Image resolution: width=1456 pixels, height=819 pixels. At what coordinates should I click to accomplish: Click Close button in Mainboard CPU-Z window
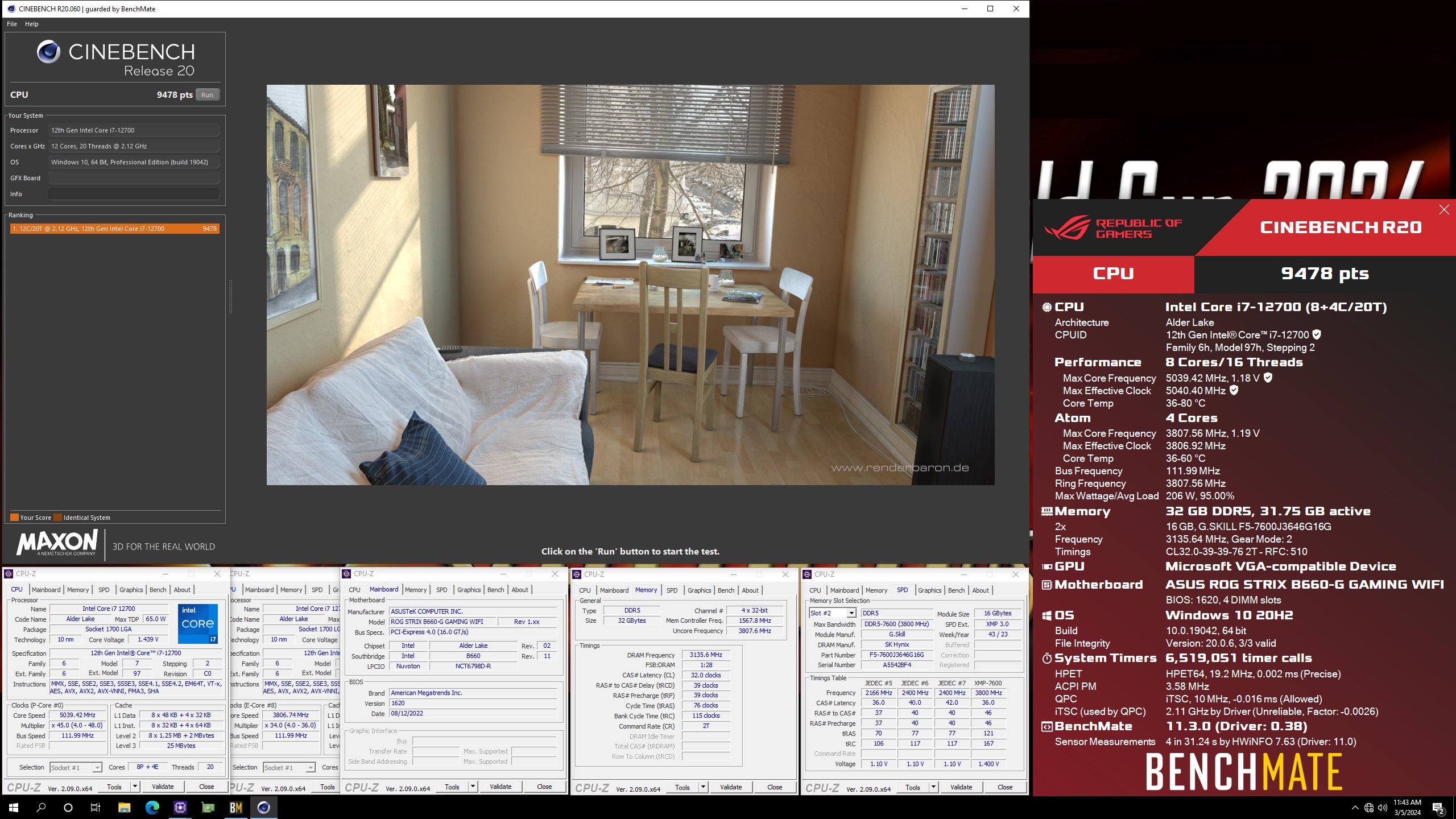point(544,787)
